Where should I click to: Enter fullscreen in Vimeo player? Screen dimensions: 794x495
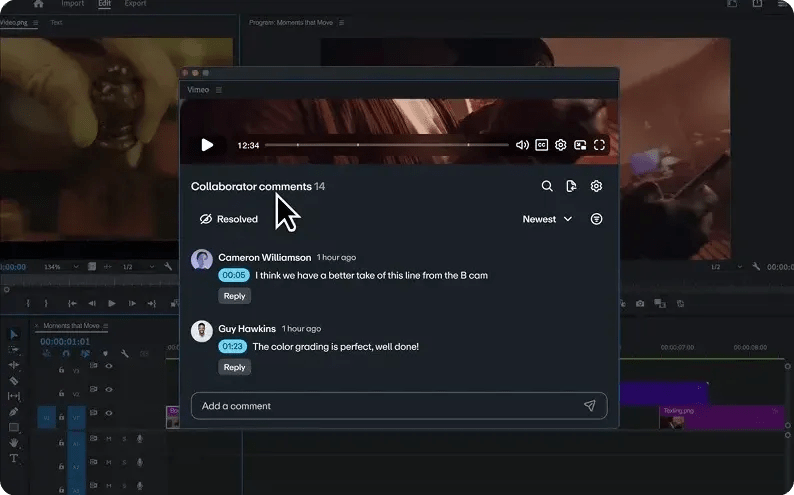pos(599,145)
